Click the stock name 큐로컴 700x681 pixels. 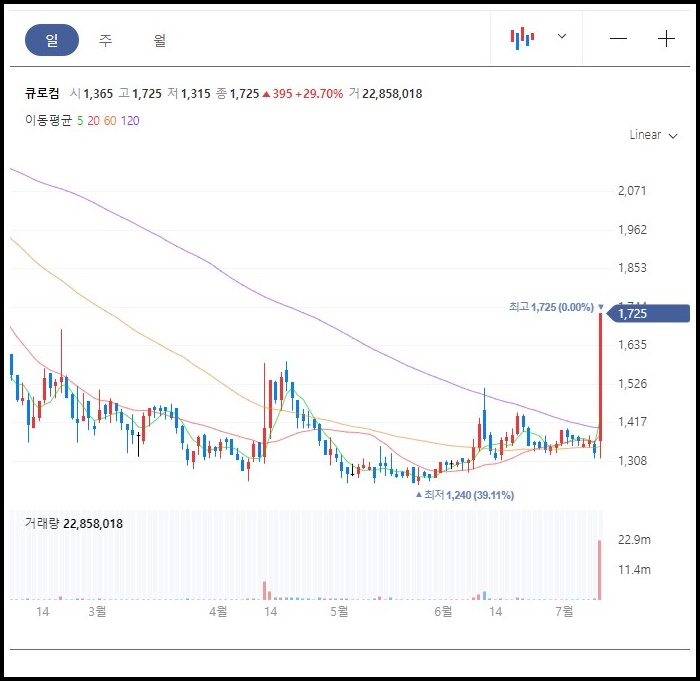(42, 93)
